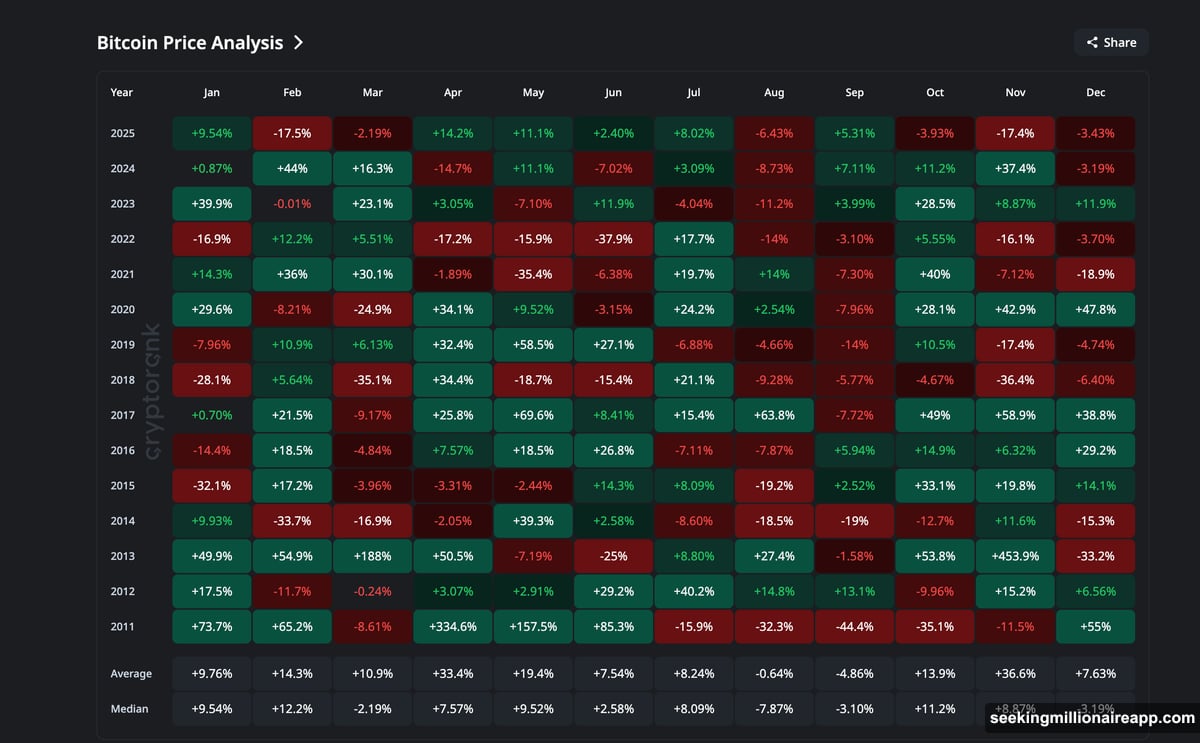Click the +9.76% January average cell

click(211, 673)
